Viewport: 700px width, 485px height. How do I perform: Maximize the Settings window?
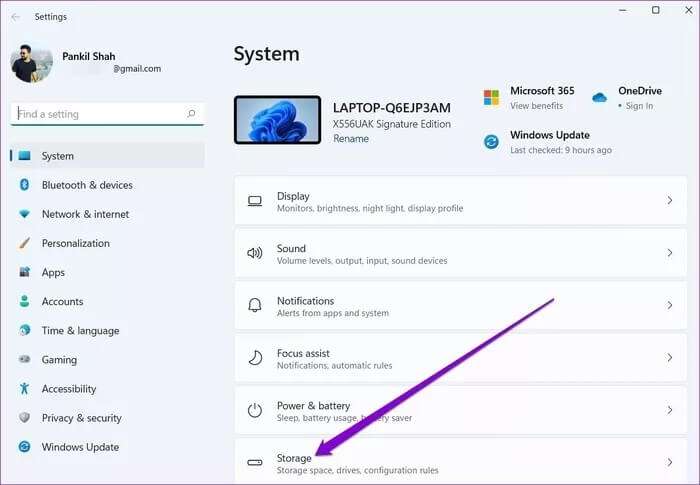point(655,10)
